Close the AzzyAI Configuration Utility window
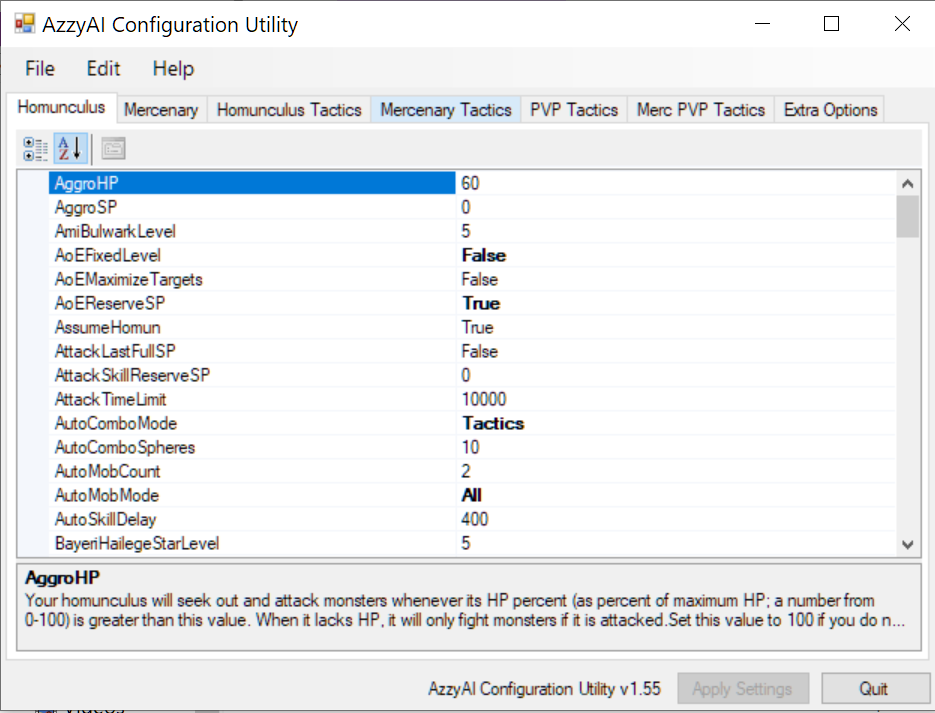Image resolution: width=935 pixels, height=713 pixels. [902, 24]
